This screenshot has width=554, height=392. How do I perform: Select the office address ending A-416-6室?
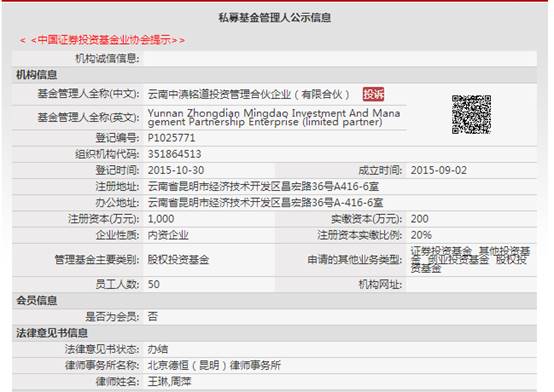tap(265, 203)
